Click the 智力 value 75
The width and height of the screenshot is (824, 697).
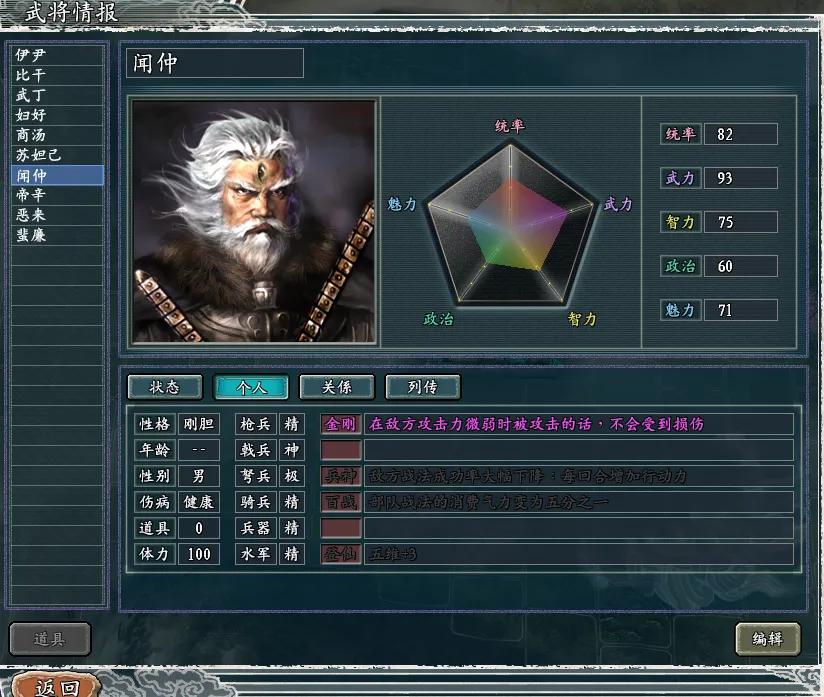pyautogui.click(x=740, y=222)
